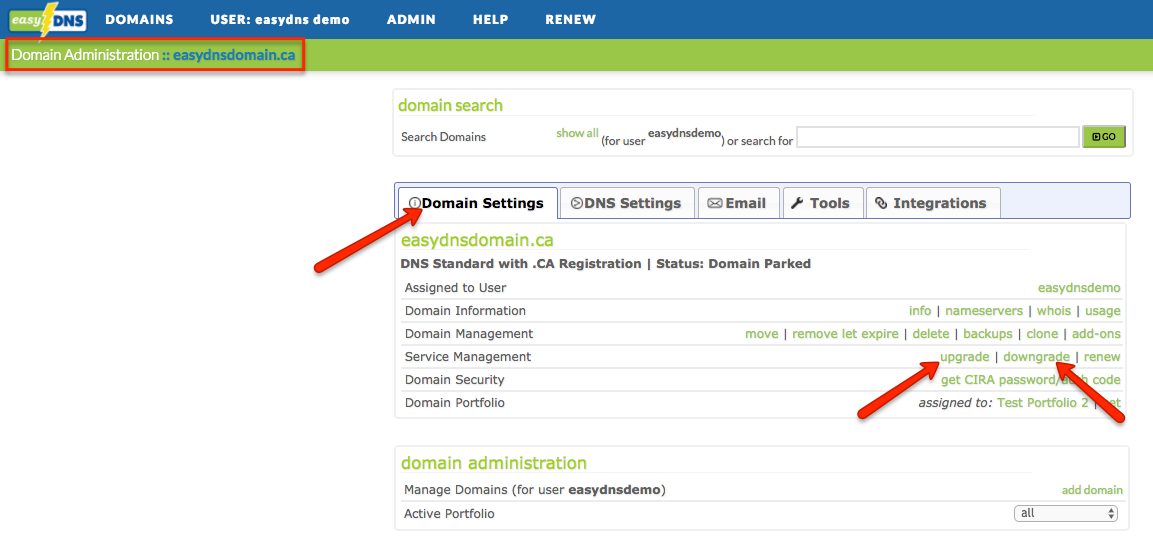Switch to the Tools tab
The image size is (1153, 549).
[x=822, y=203]
